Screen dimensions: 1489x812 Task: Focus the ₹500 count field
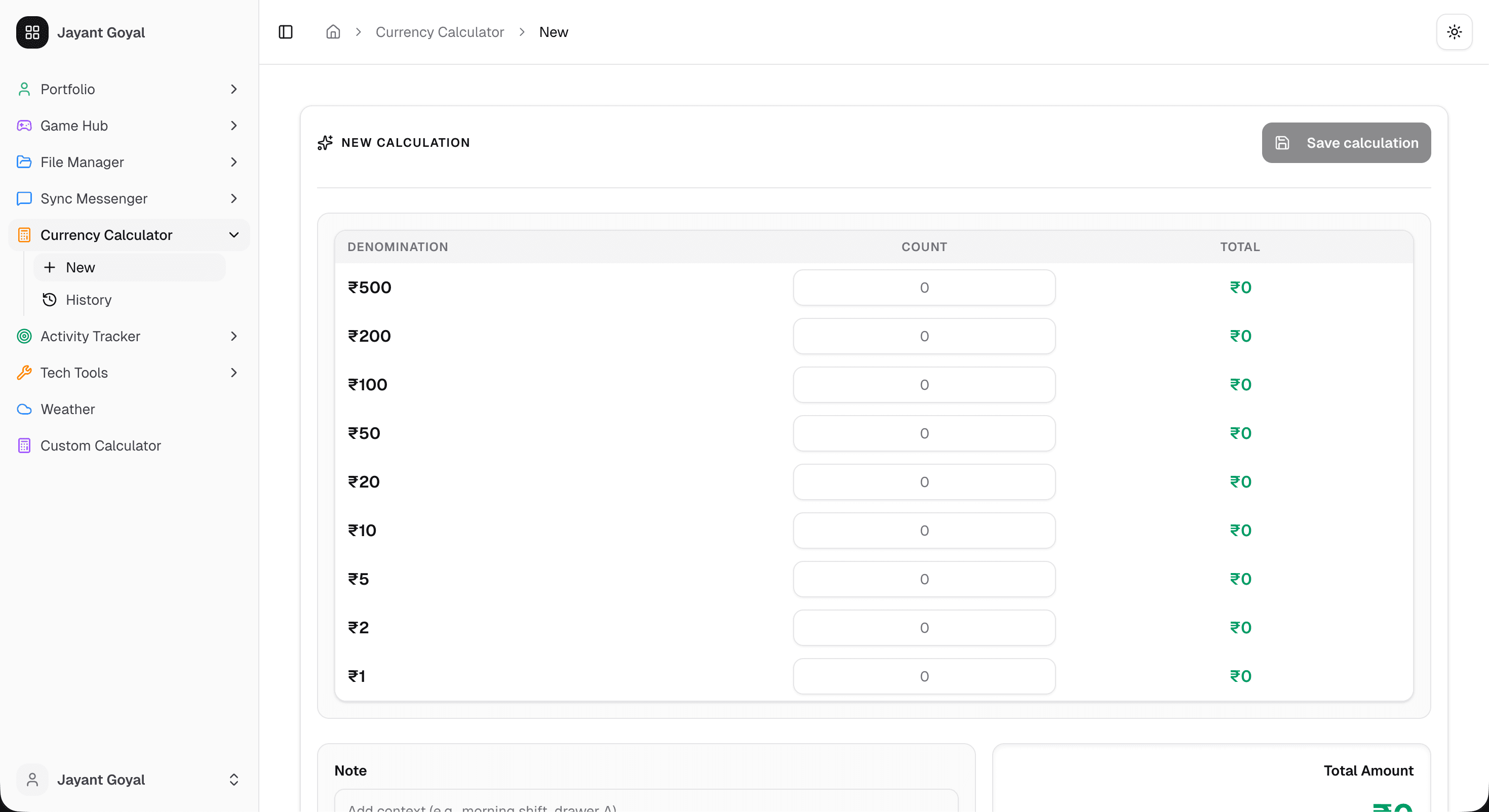click(x=924, y=287)
